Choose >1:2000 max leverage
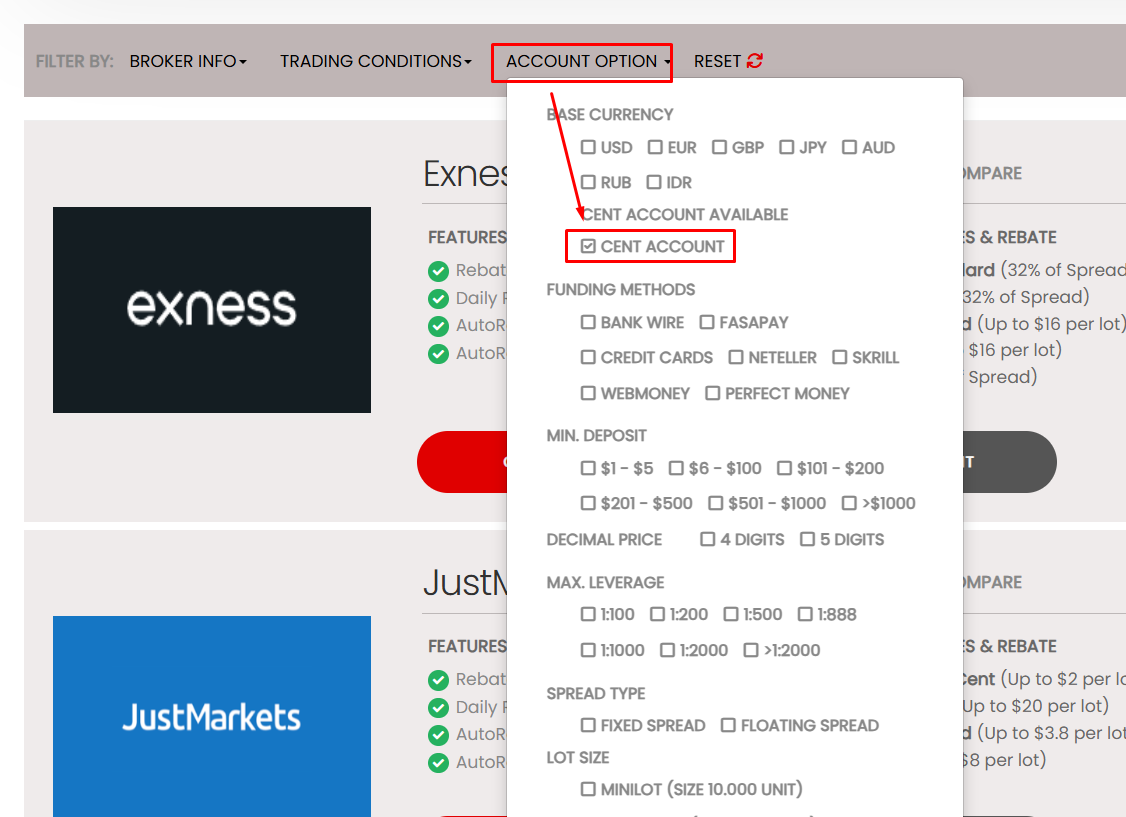The image size is (1126, 817). (751, 650)
